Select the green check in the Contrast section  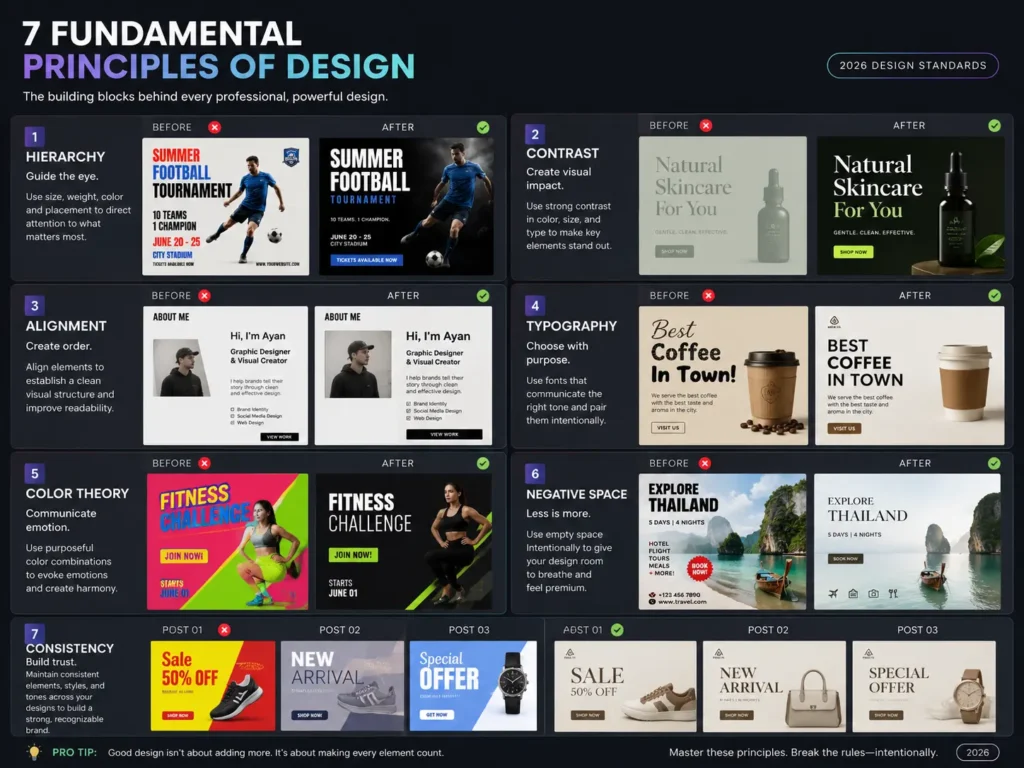(x=994, y=125)
